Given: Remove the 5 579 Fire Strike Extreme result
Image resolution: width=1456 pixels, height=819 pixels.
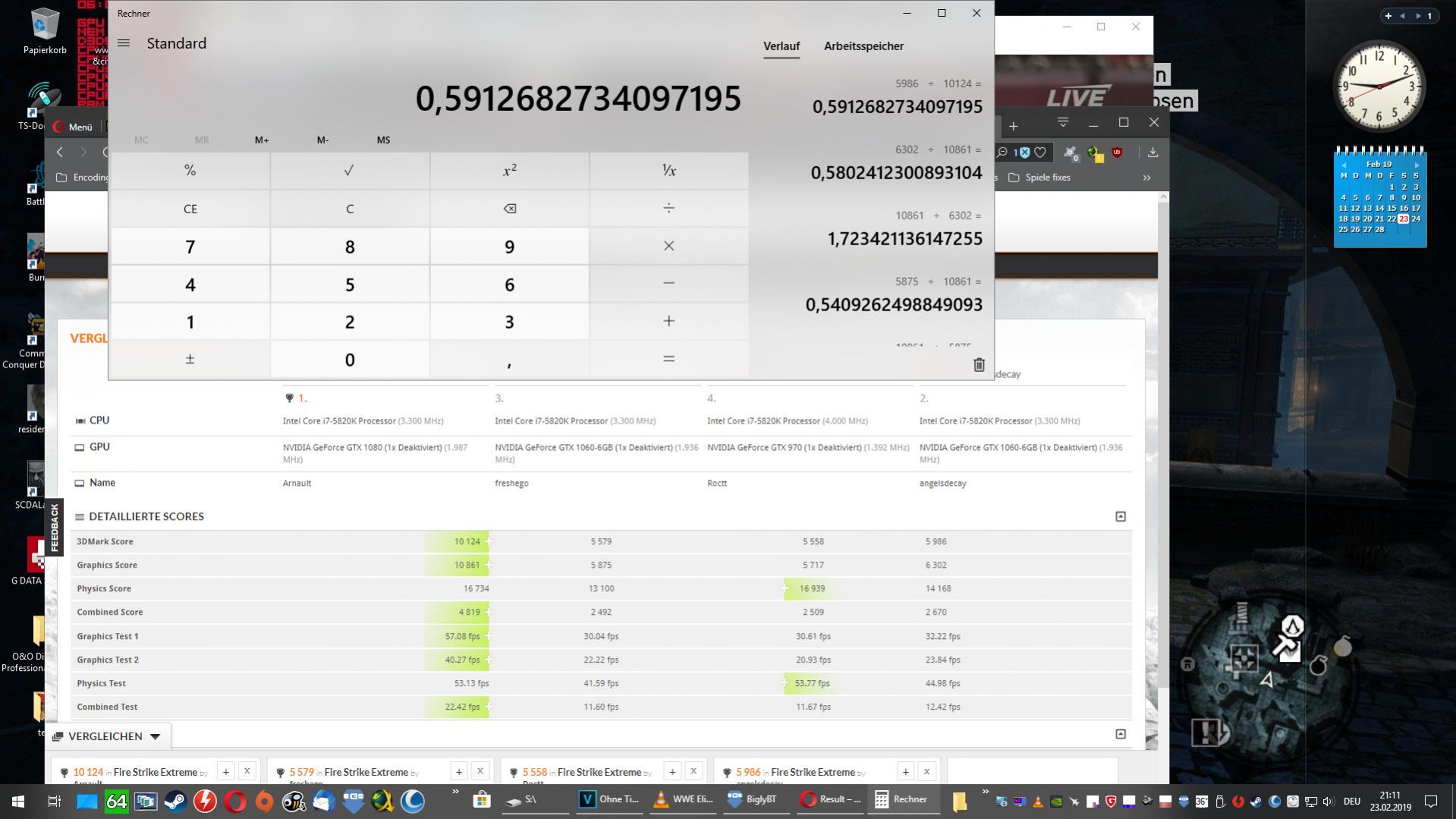Looking at the screenshot, I should [480, 771].
